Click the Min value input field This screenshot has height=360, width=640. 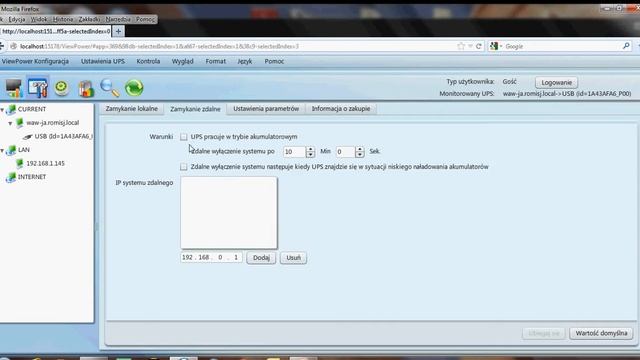(x=294, y=152)
